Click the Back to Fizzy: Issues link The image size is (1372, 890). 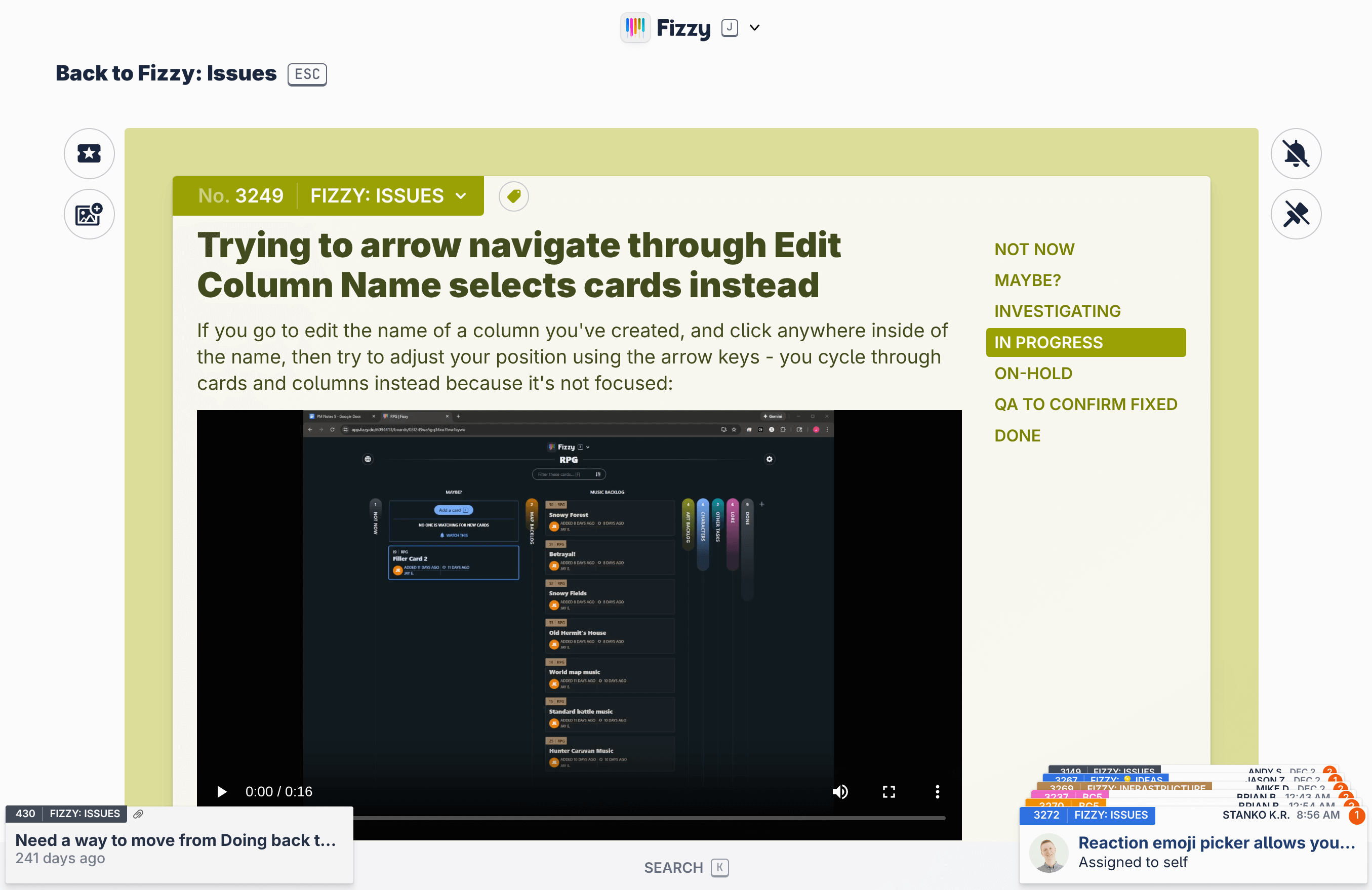click(x=166, y=73)
